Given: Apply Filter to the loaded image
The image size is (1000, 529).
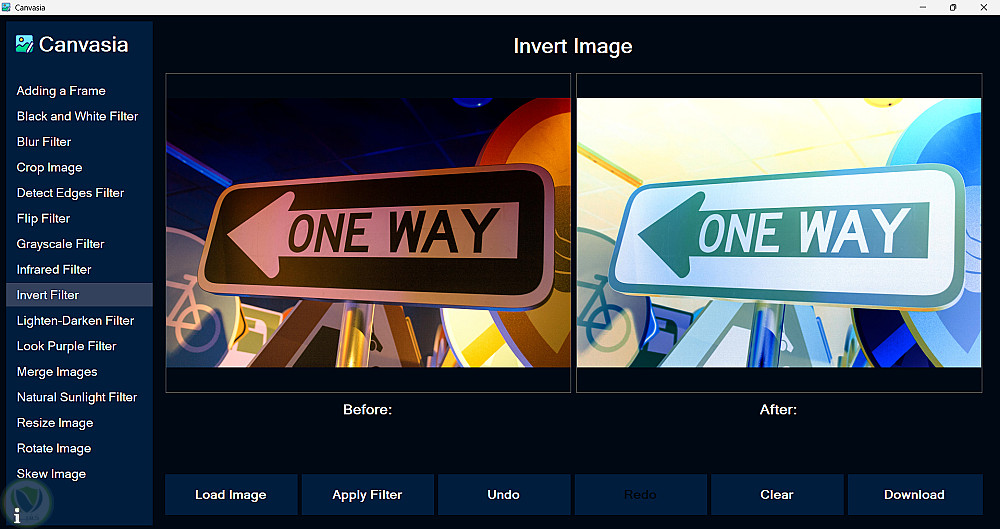Looking at the screenshot, I should (x=367, y=495).
